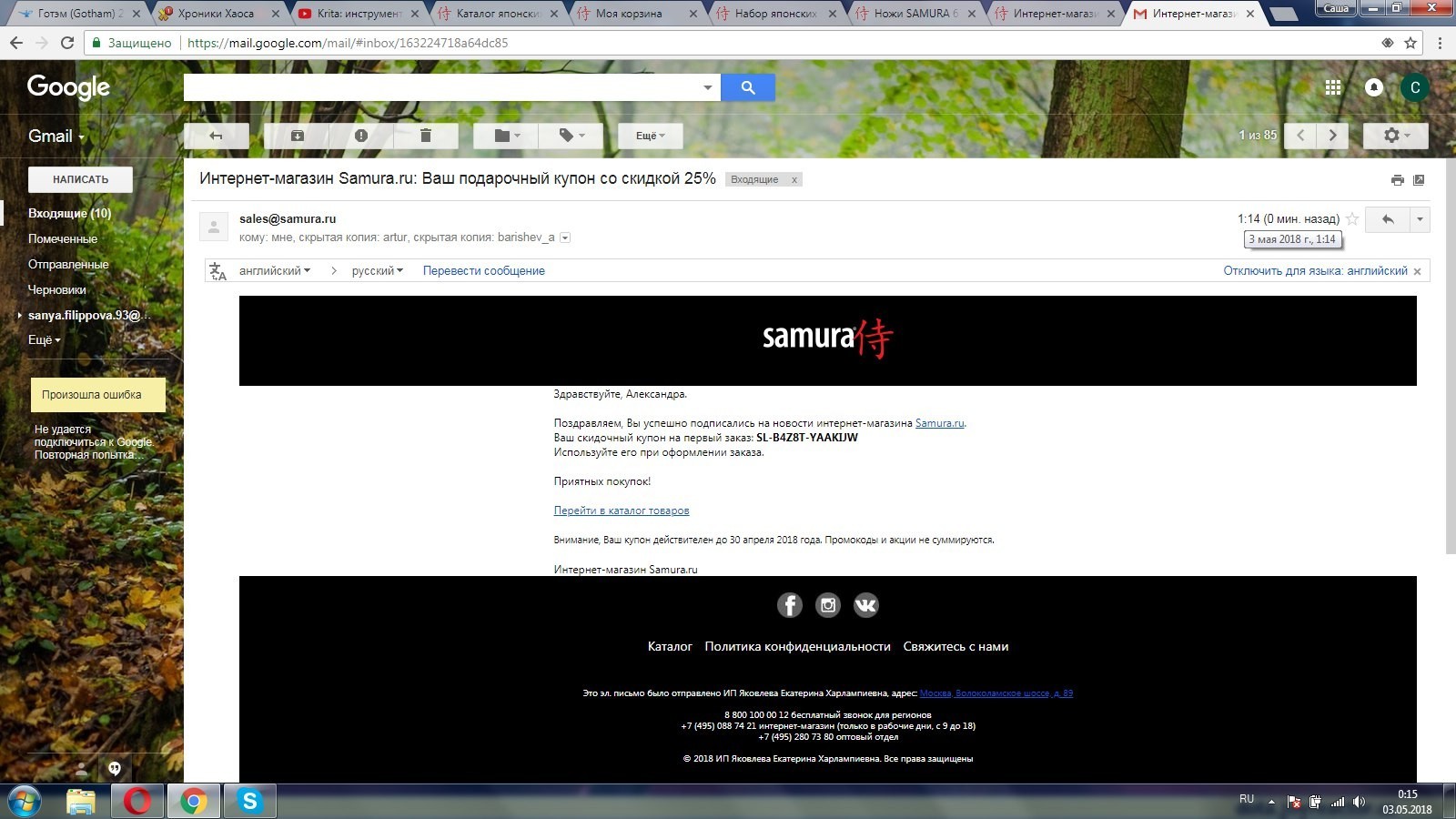Report email as spam with exclamation icon
The height and width of the screenshot is (819, 1456).
pyautogui.click(x=361, y=136)
